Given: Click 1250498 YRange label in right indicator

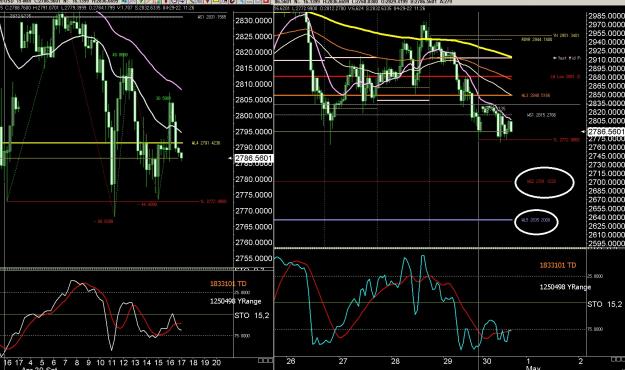Looking at the screenshot, I should tap(565, 287).
